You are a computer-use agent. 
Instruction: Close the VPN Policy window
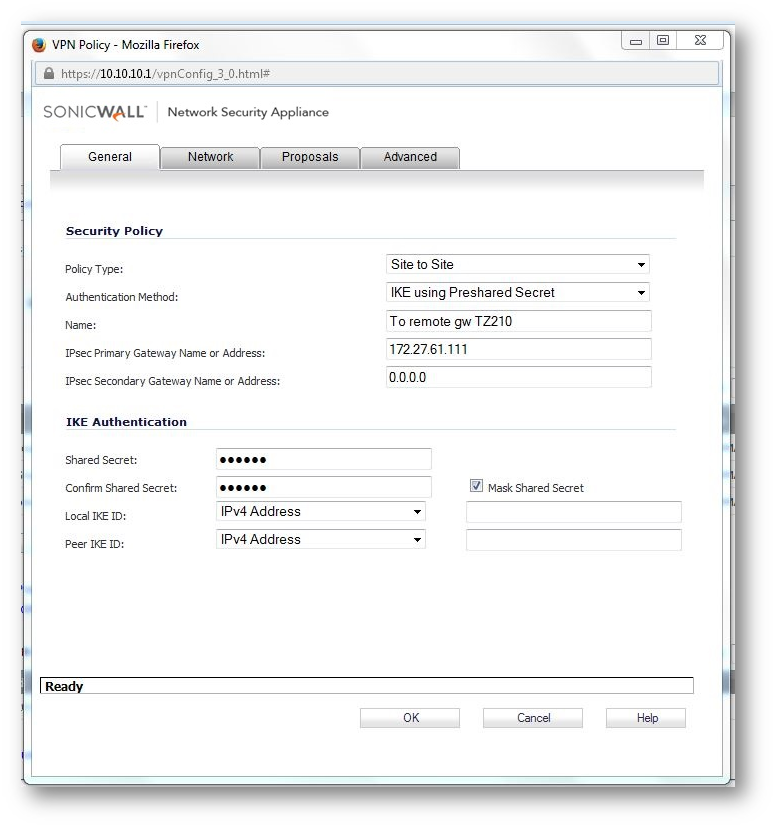(x=700, y=41)
